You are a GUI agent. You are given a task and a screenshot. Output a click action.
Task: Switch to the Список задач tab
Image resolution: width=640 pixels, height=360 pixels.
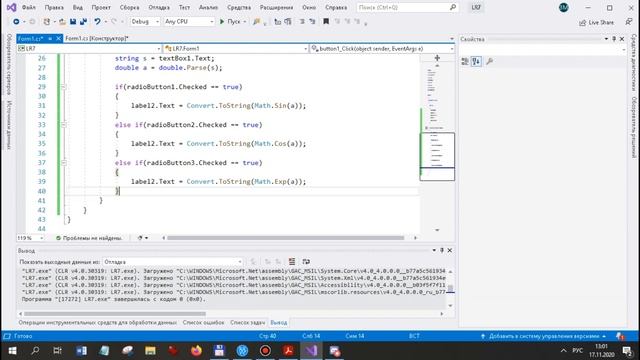[247, 322]
